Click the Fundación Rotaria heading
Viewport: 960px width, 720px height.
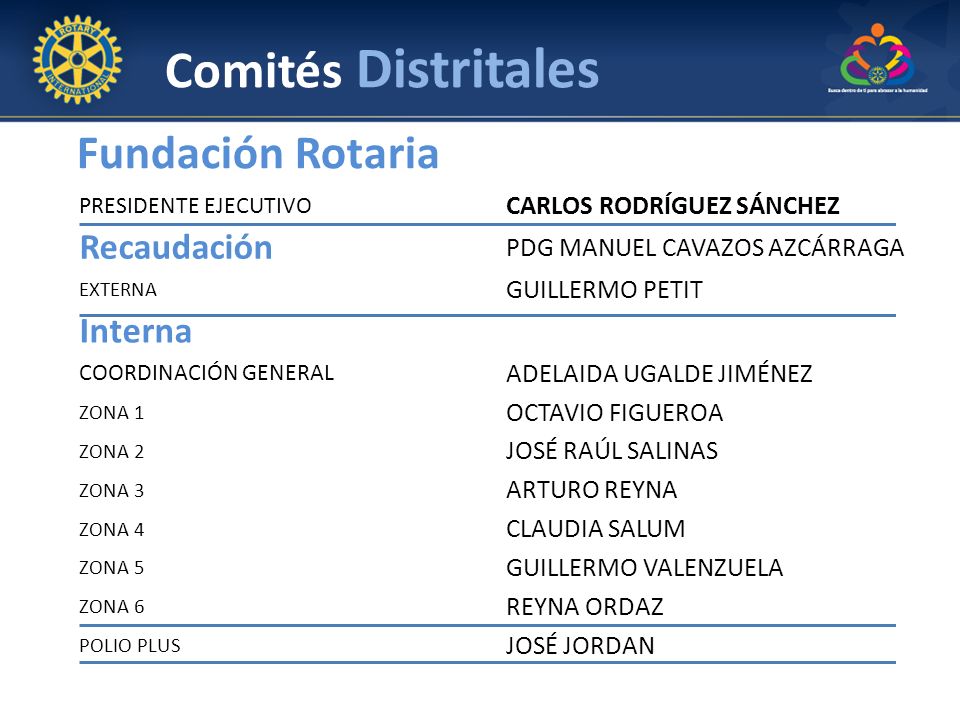(258, 152)
